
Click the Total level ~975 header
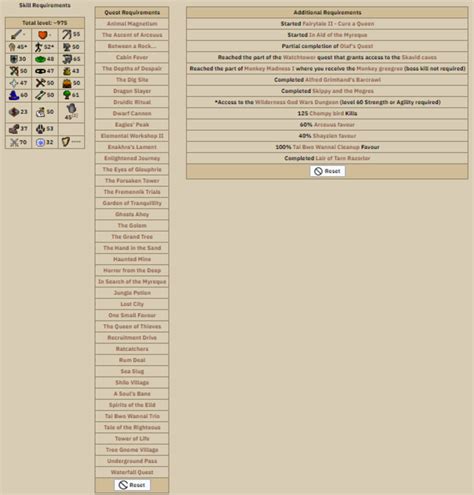click(x=45, y=23)
